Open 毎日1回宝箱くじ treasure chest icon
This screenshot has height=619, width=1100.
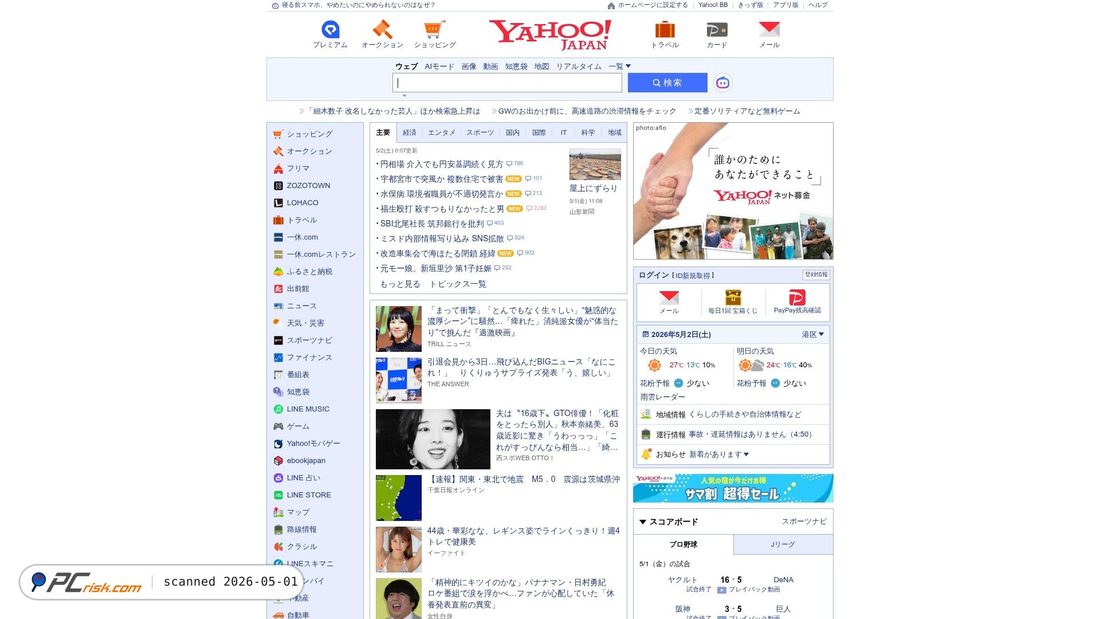[x=733, y=298]
